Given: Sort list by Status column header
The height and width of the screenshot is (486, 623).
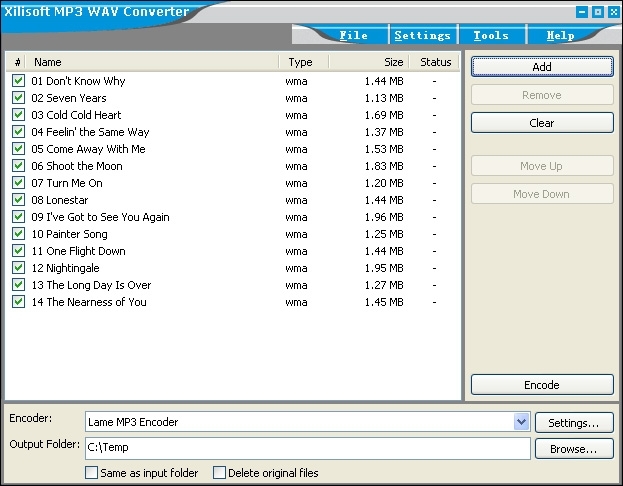Looking at the screenshot, I should 434,62.
